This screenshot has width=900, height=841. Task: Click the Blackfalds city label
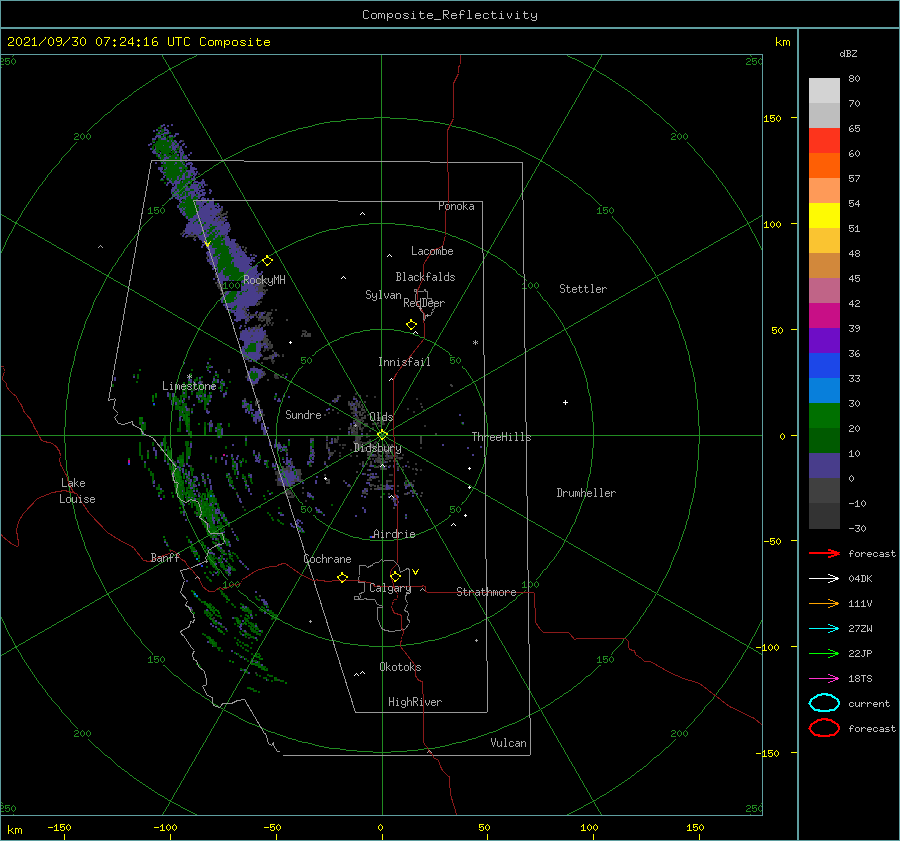click(x=425, y=277)
